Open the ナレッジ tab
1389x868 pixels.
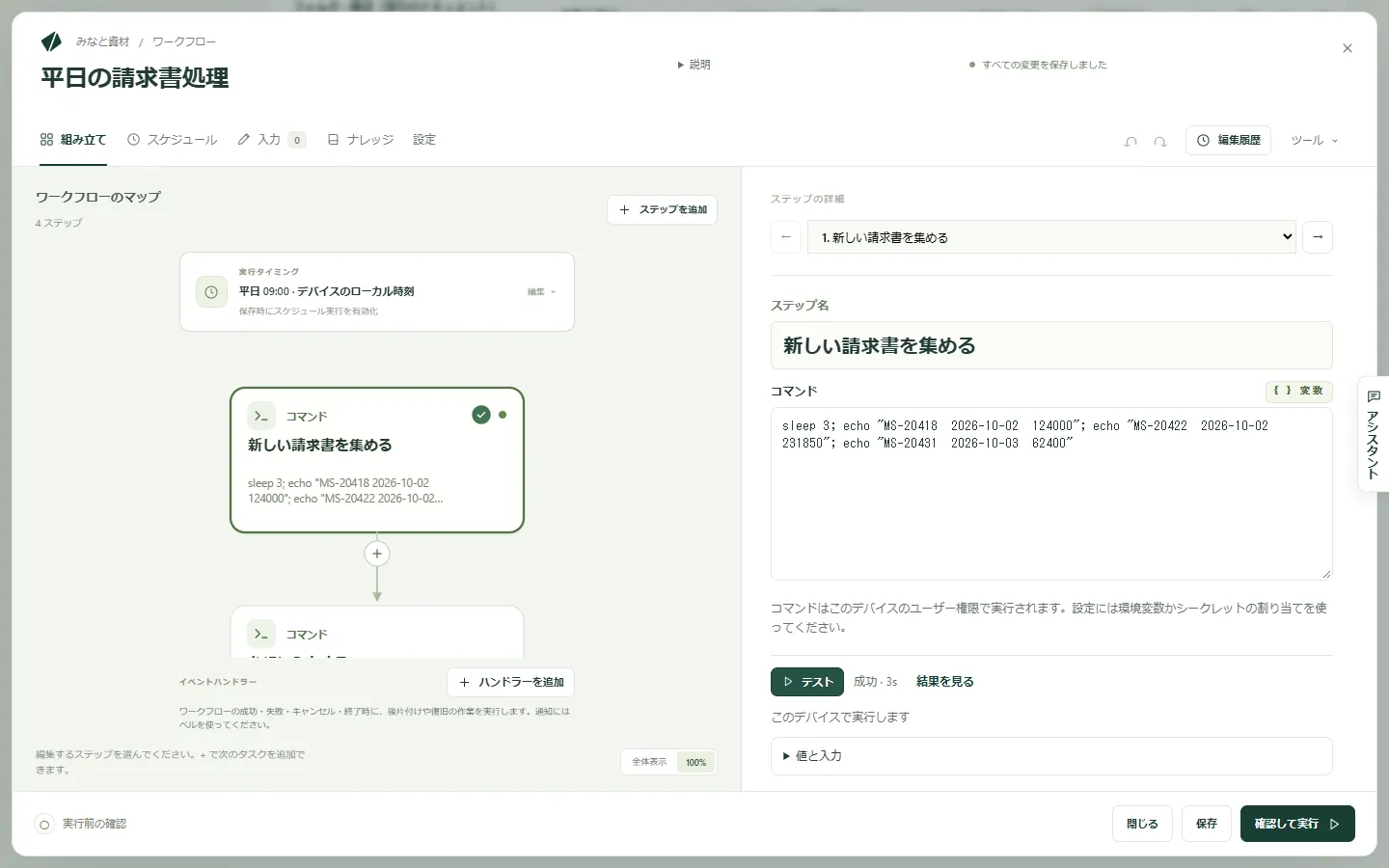361,141
